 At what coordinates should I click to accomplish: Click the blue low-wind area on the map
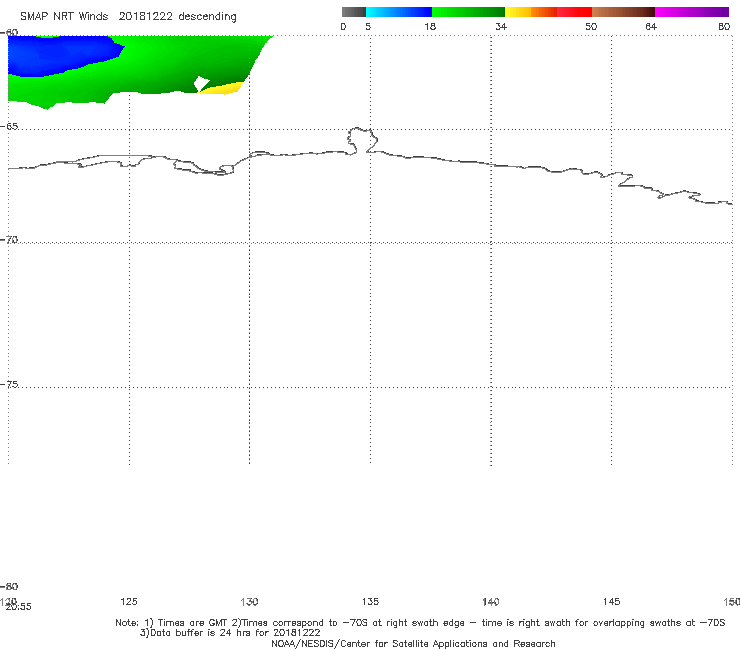57,55
